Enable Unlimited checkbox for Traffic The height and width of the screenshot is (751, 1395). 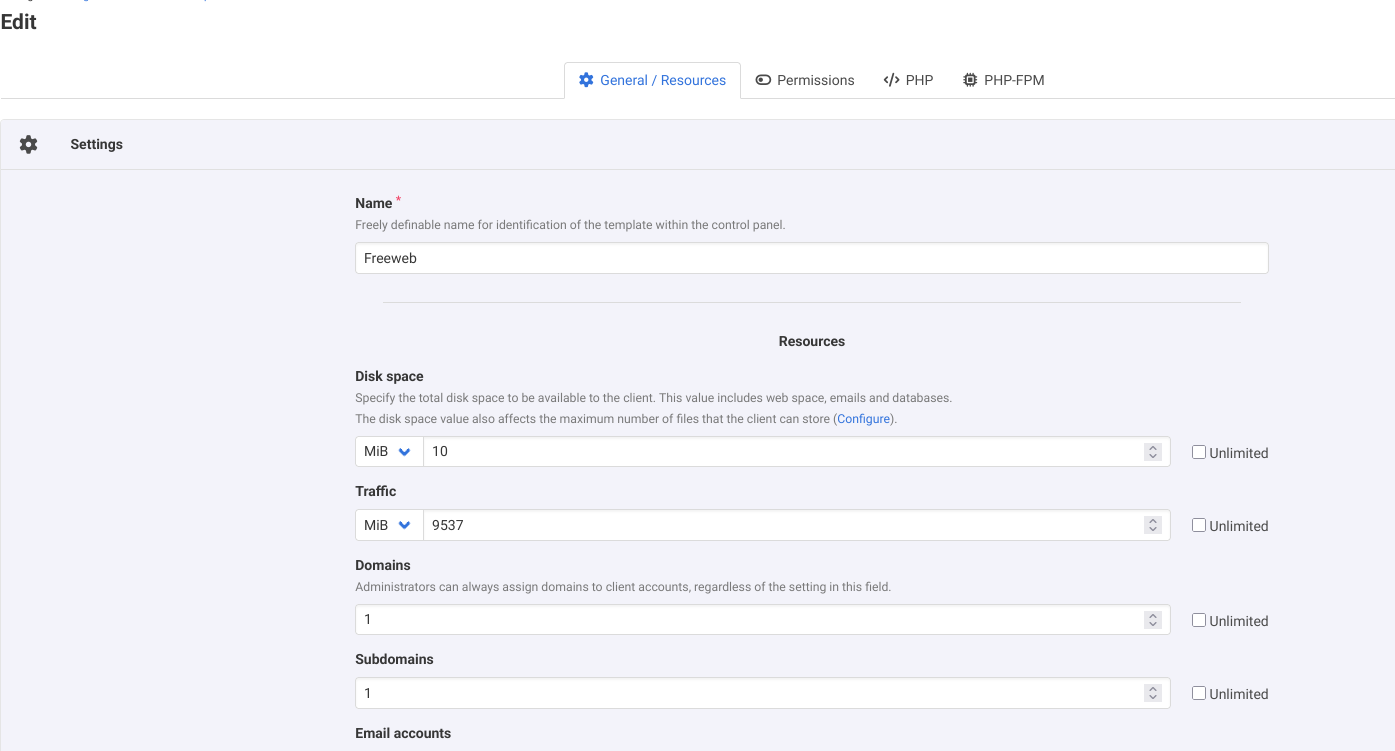click(1198, 525)
